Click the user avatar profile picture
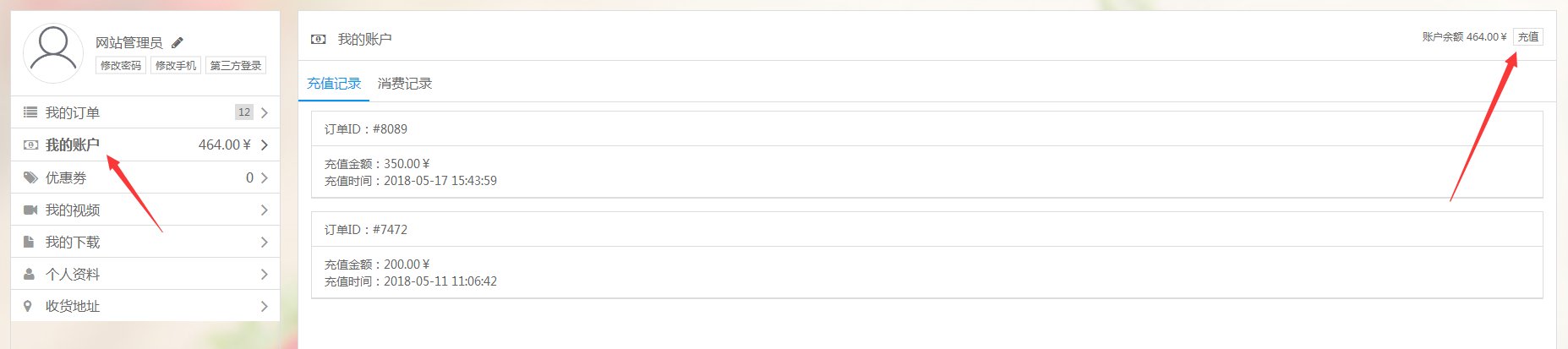The height and width of the screenshot is (349, 1568). [53, 52]
